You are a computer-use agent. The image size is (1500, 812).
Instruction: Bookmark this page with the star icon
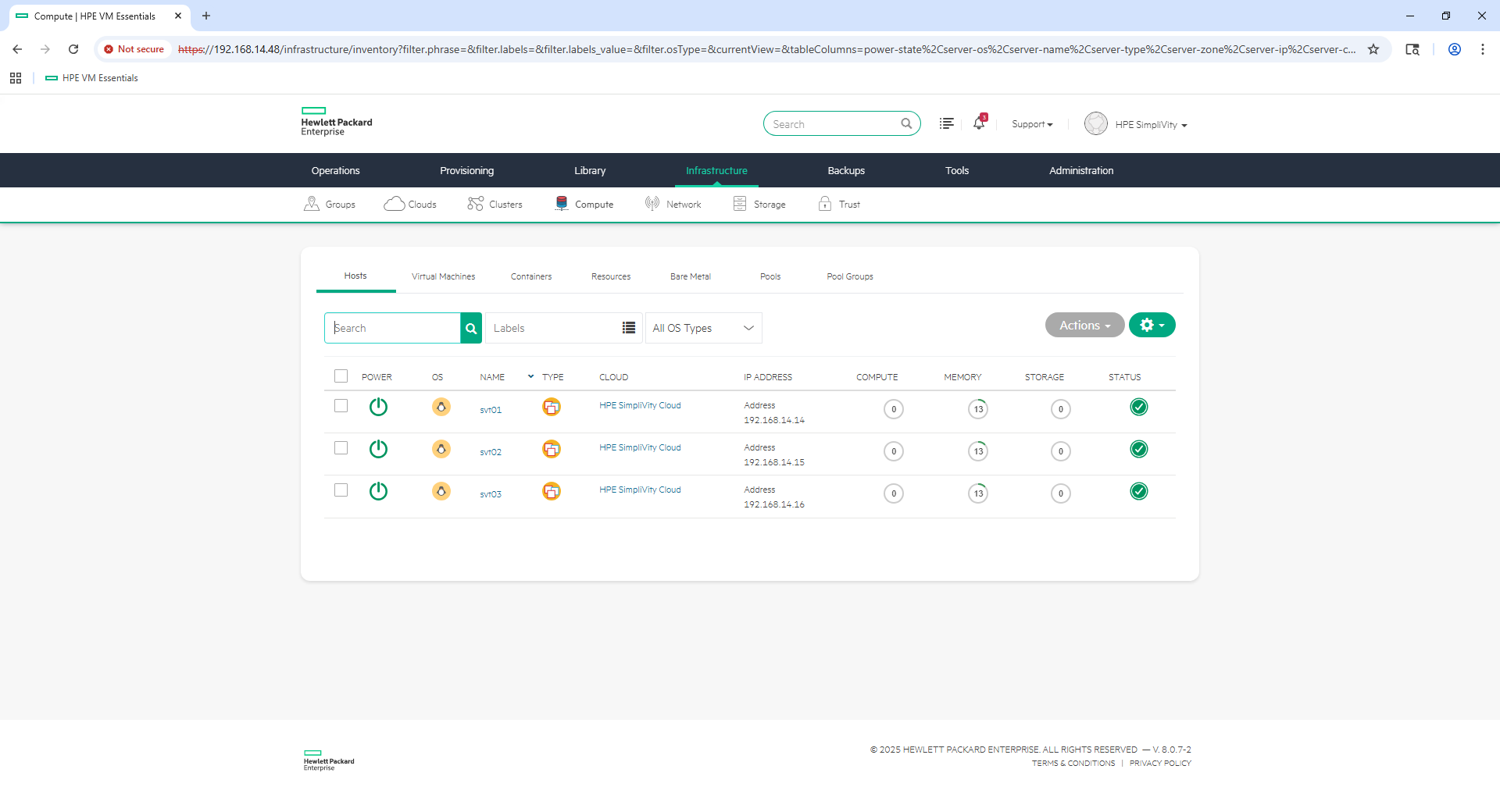point(1373,49)
